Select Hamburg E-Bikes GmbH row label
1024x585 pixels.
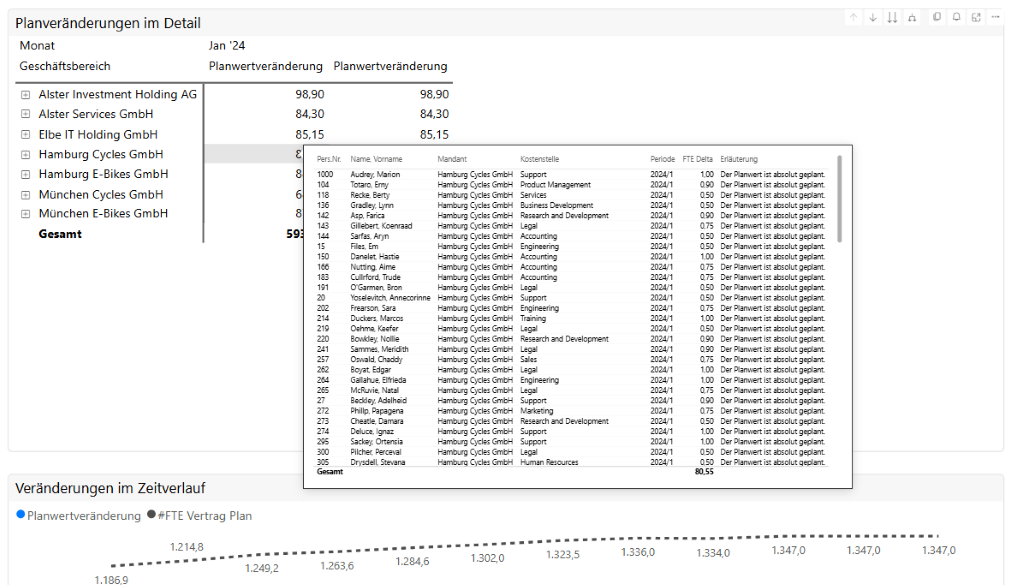pyautogui.click(x=103, y=174)
